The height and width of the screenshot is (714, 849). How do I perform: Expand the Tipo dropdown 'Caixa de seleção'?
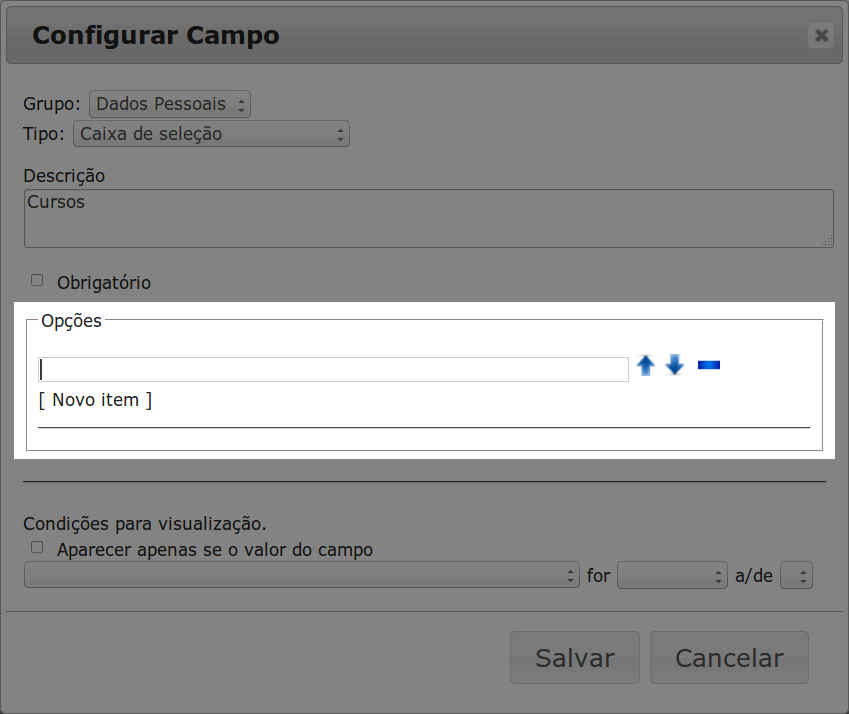(x=211, y=134)
